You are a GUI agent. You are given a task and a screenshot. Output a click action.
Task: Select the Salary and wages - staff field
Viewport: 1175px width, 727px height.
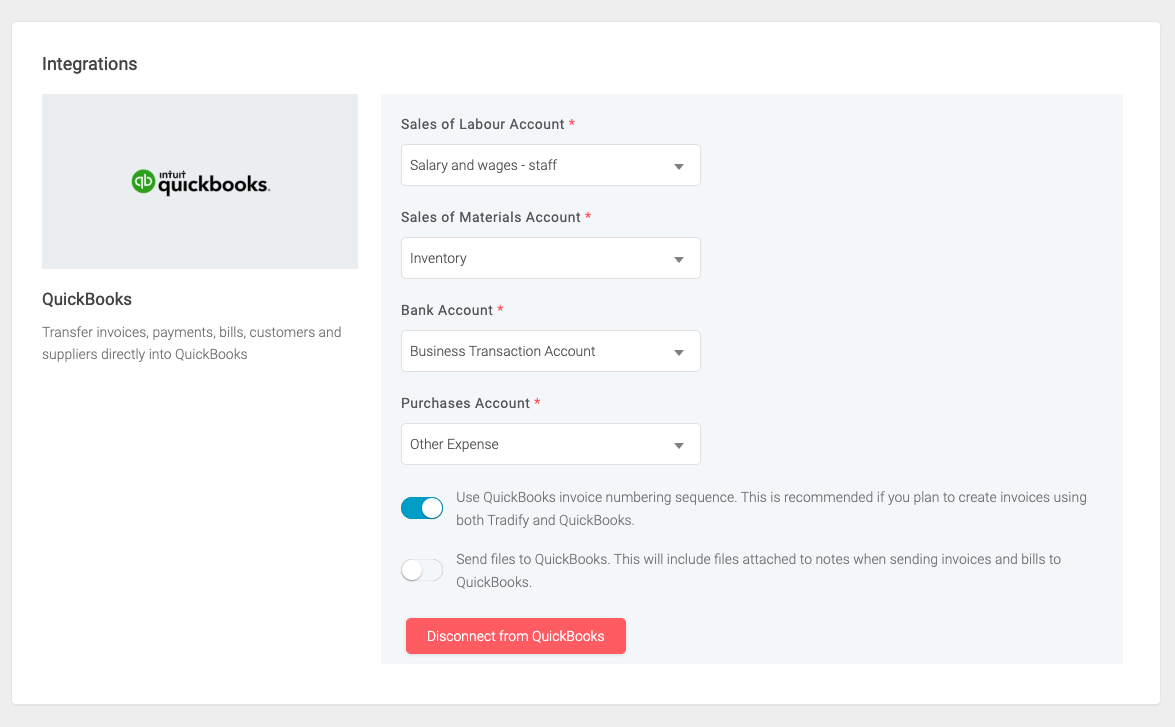(550, 164)
